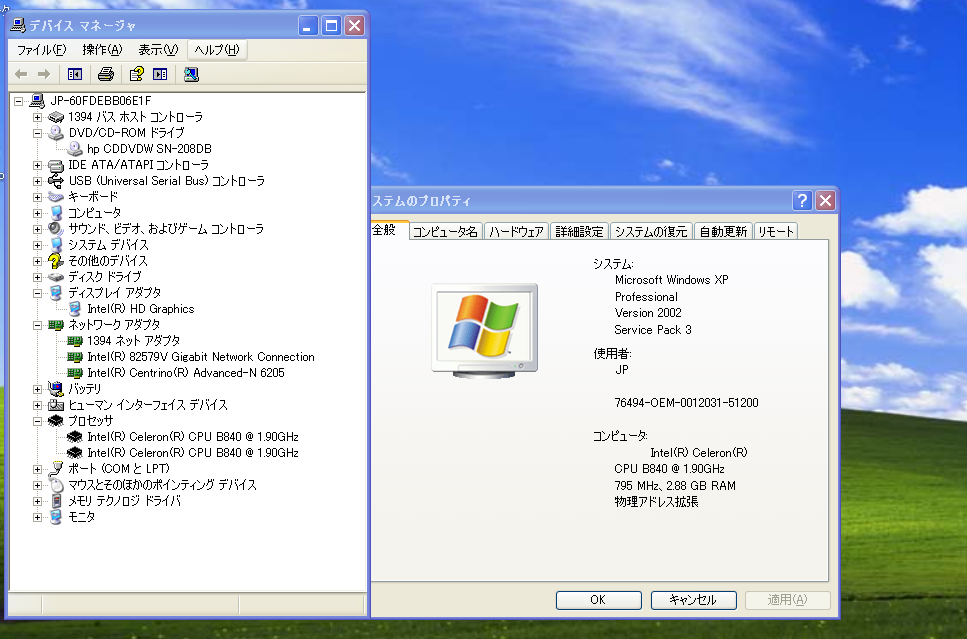Click the Centrino Advanced-N 6205 adapter icon

pyautogui.click(x=75, y=373)
